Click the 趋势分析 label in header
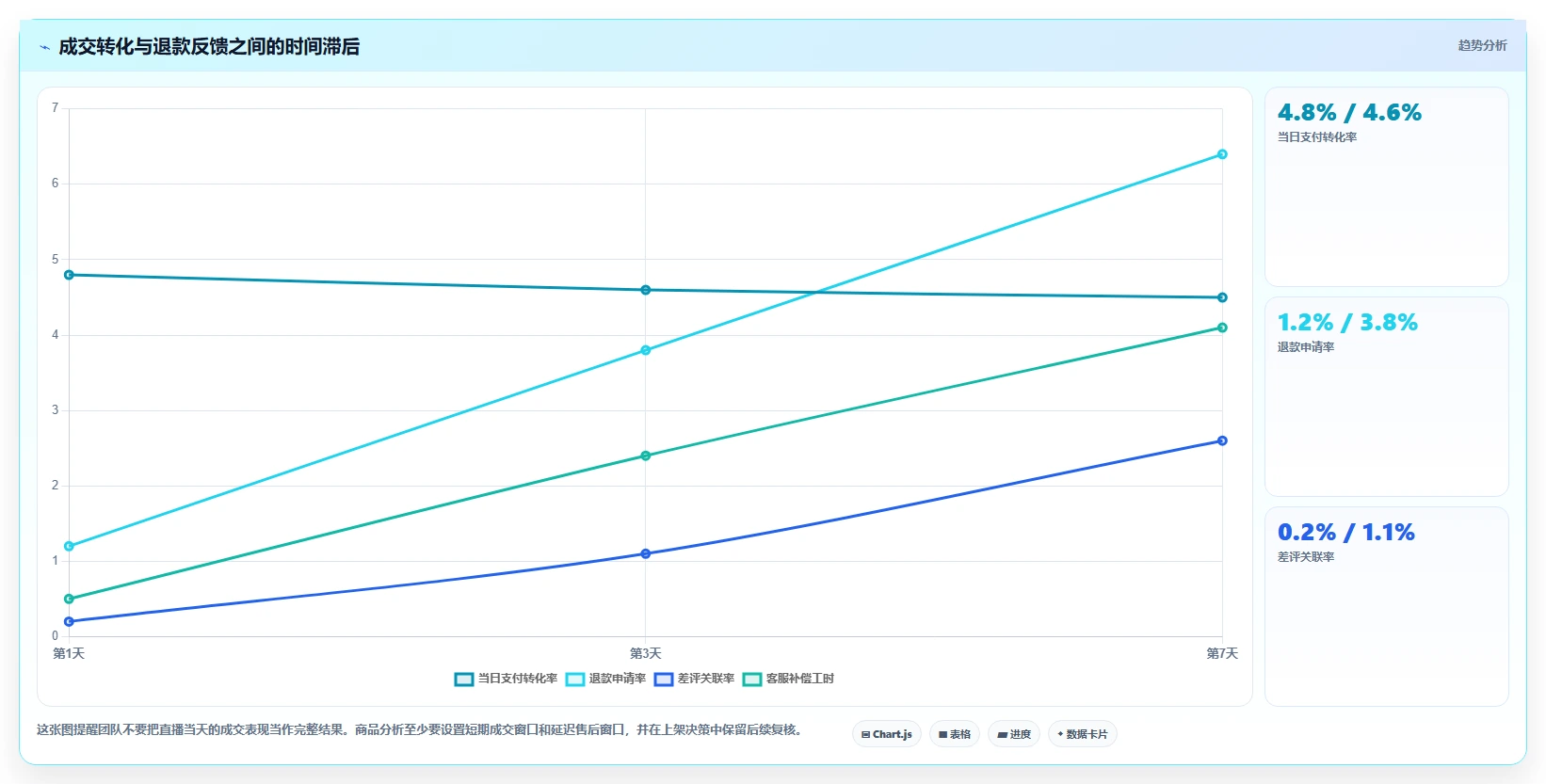1546x784 pixels. pyautogui.click(x=1482, y=45)
